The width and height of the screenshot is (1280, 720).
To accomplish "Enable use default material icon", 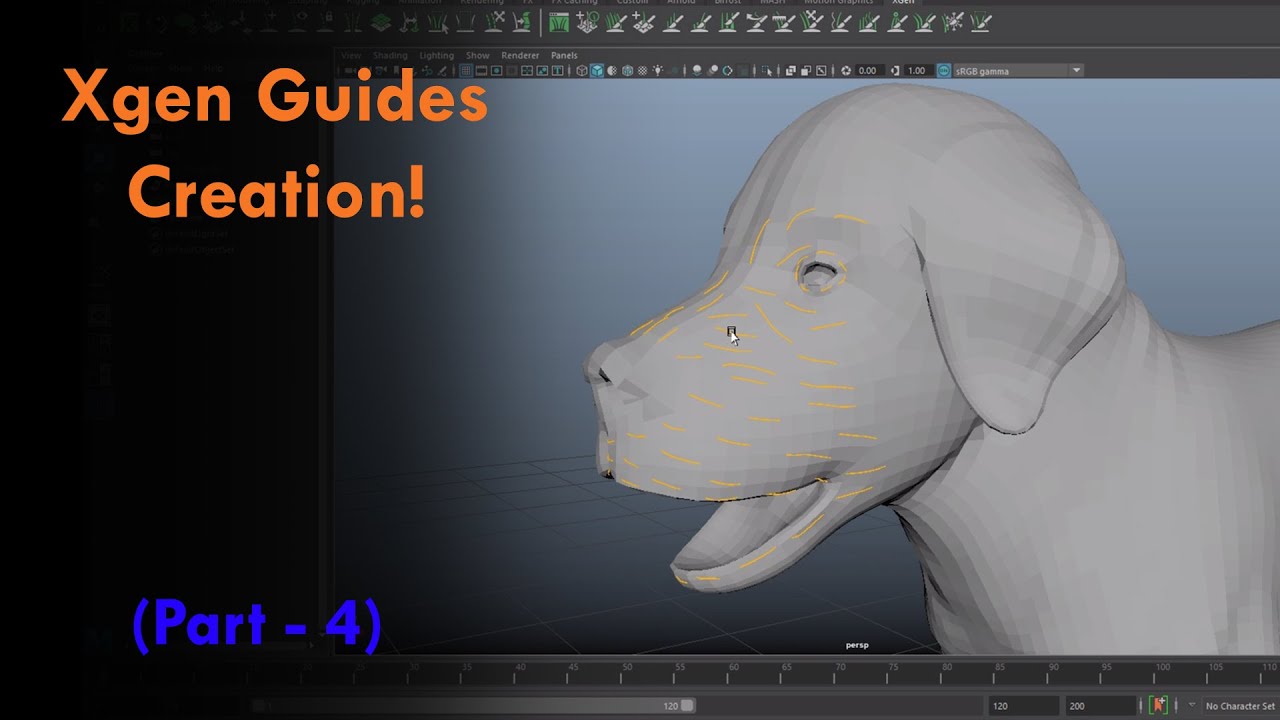I will click(x=612, y=71).
